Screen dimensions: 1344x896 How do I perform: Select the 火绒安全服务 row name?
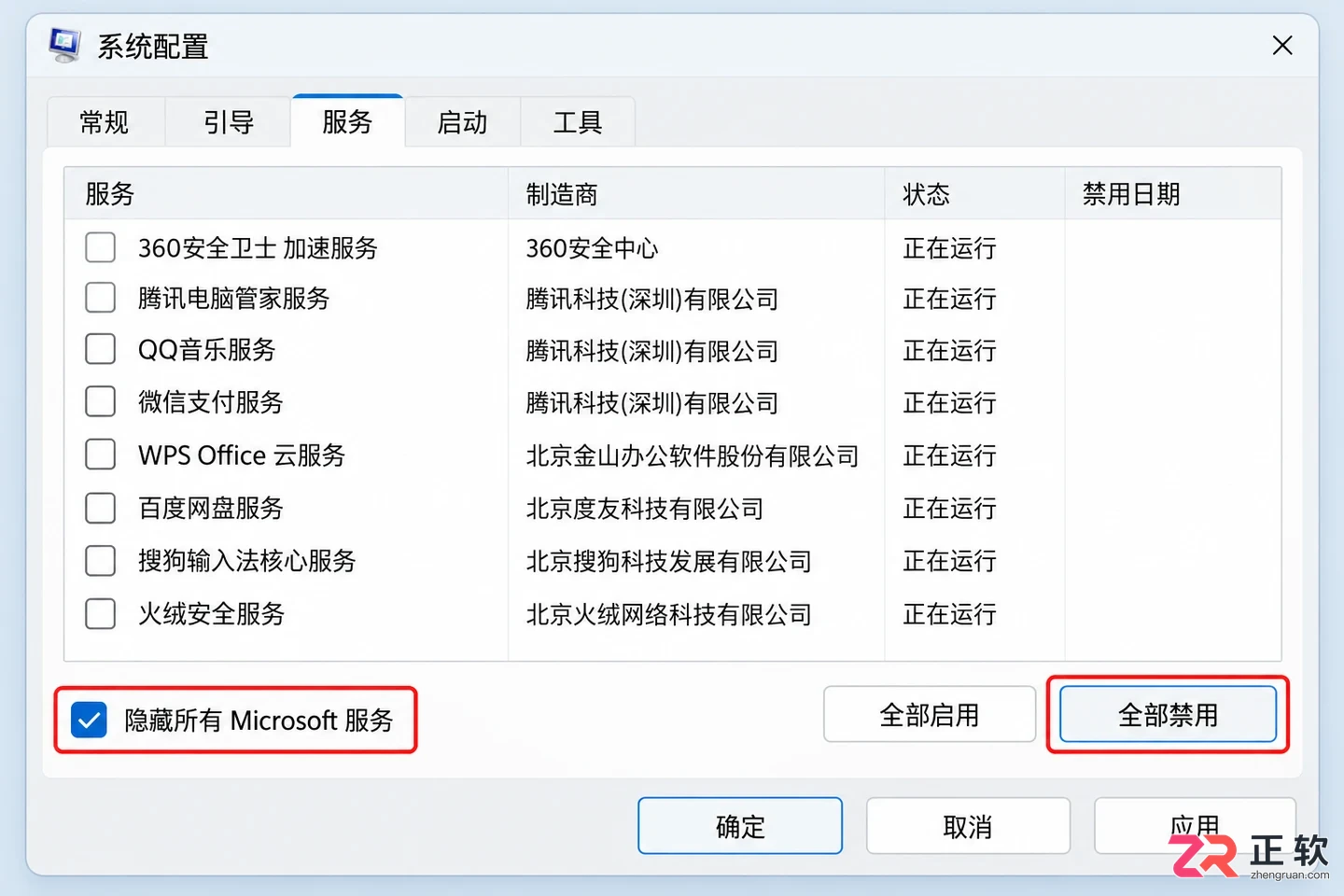211,613
